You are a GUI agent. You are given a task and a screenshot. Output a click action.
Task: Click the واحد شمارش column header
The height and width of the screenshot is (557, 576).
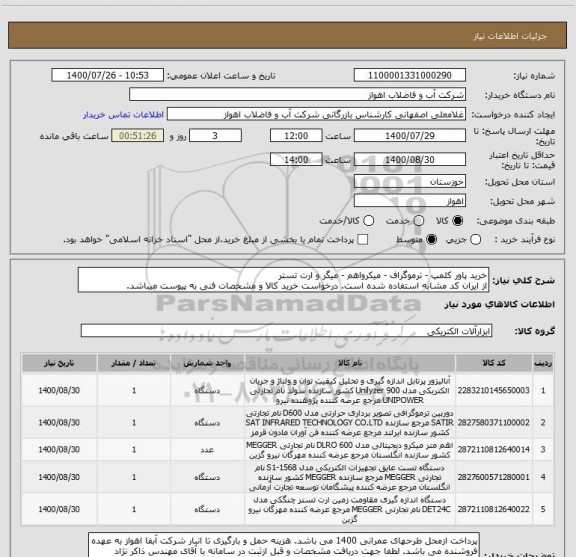tap(207, 363)
